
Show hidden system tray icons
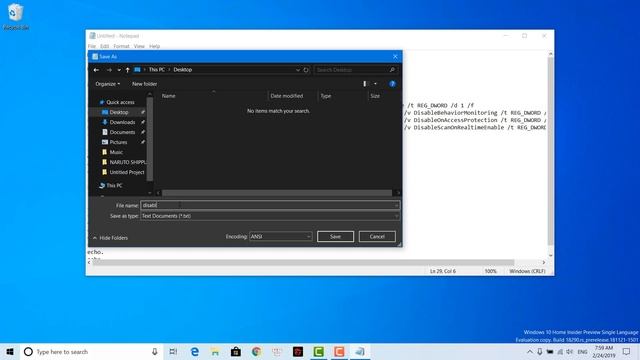(x=530, y=351)
